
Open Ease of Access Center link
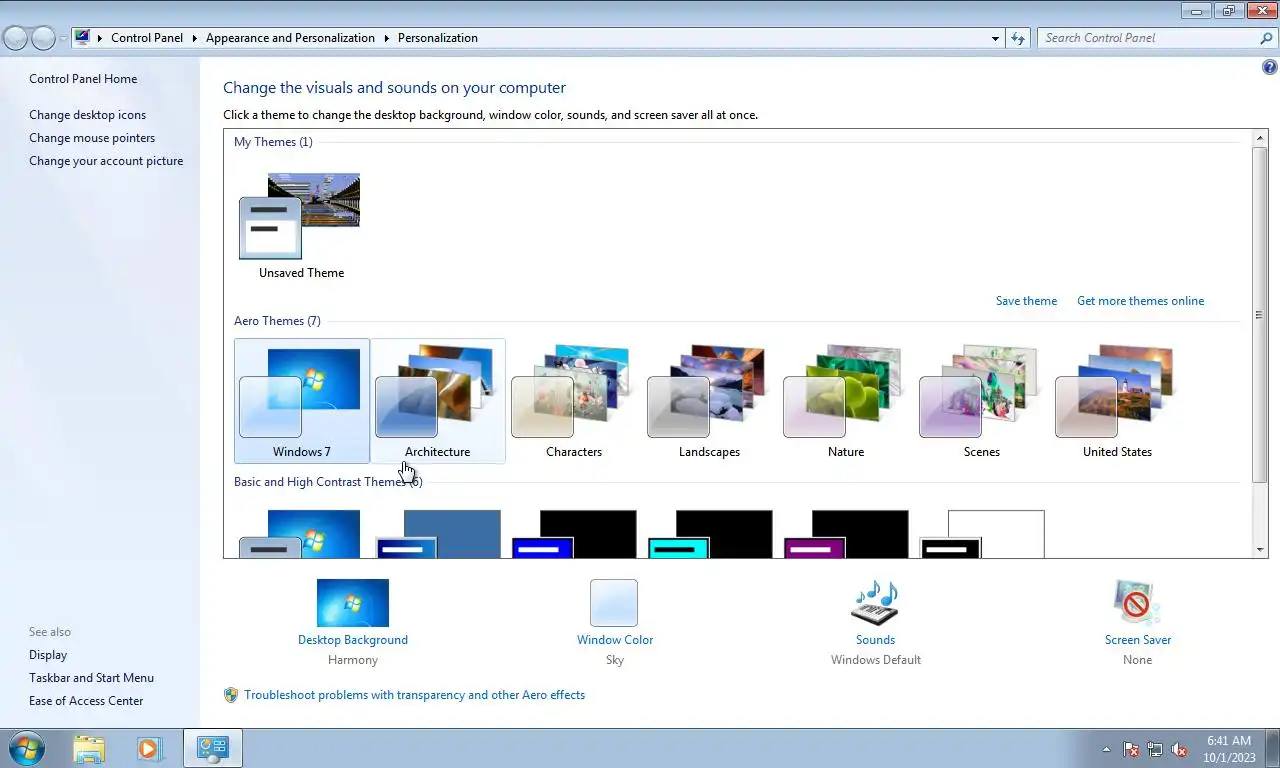[86, 701]
